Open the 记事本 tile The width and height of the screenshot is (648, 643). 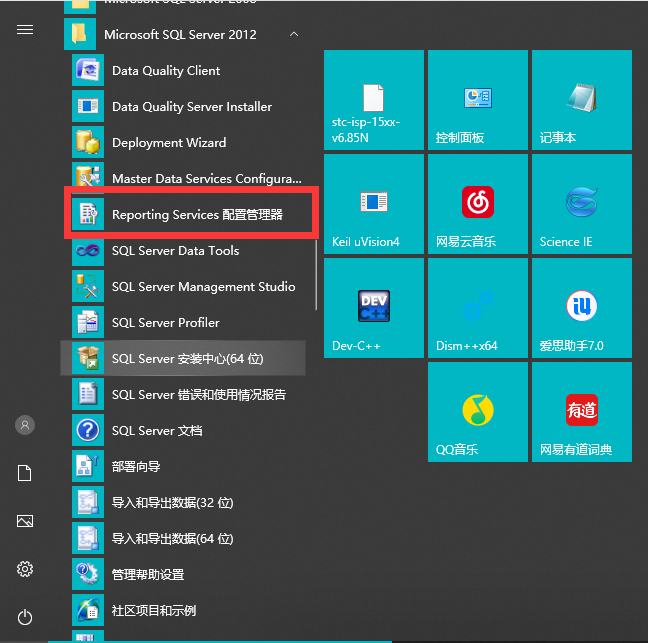[582, 100]
